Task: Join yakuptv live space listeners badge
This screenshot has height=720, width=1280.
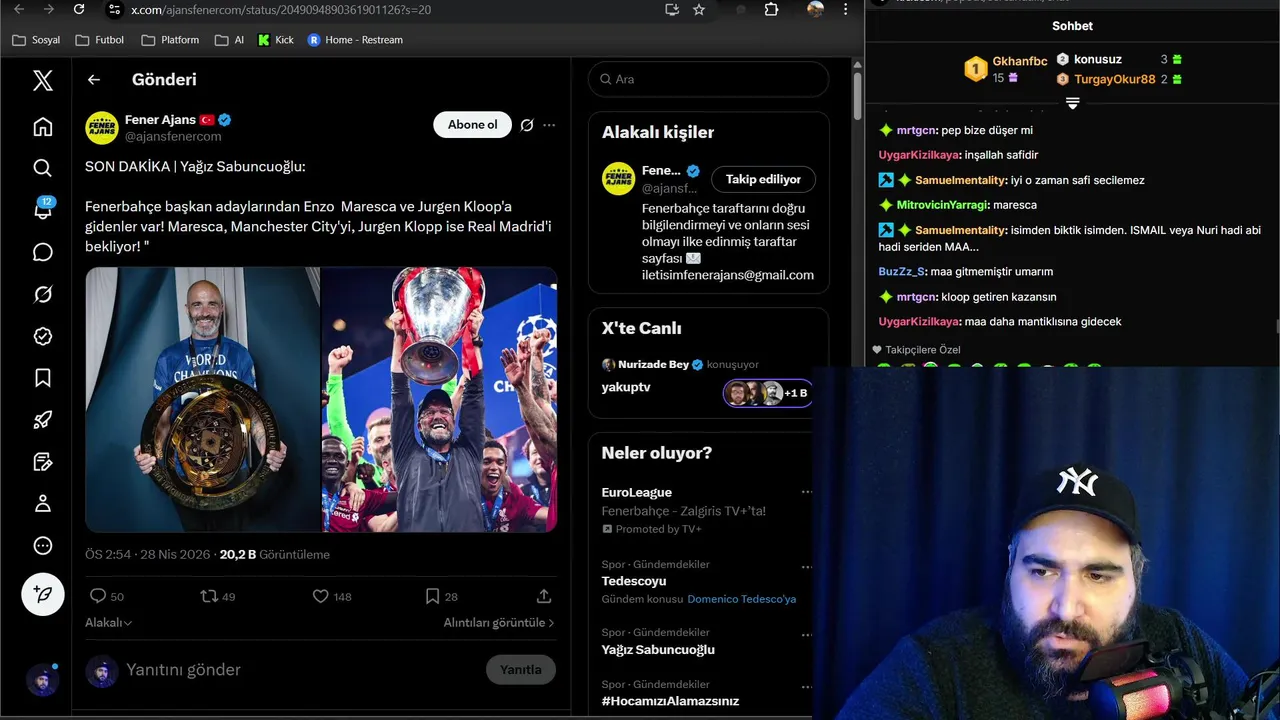Action: (x=767, y=393)
